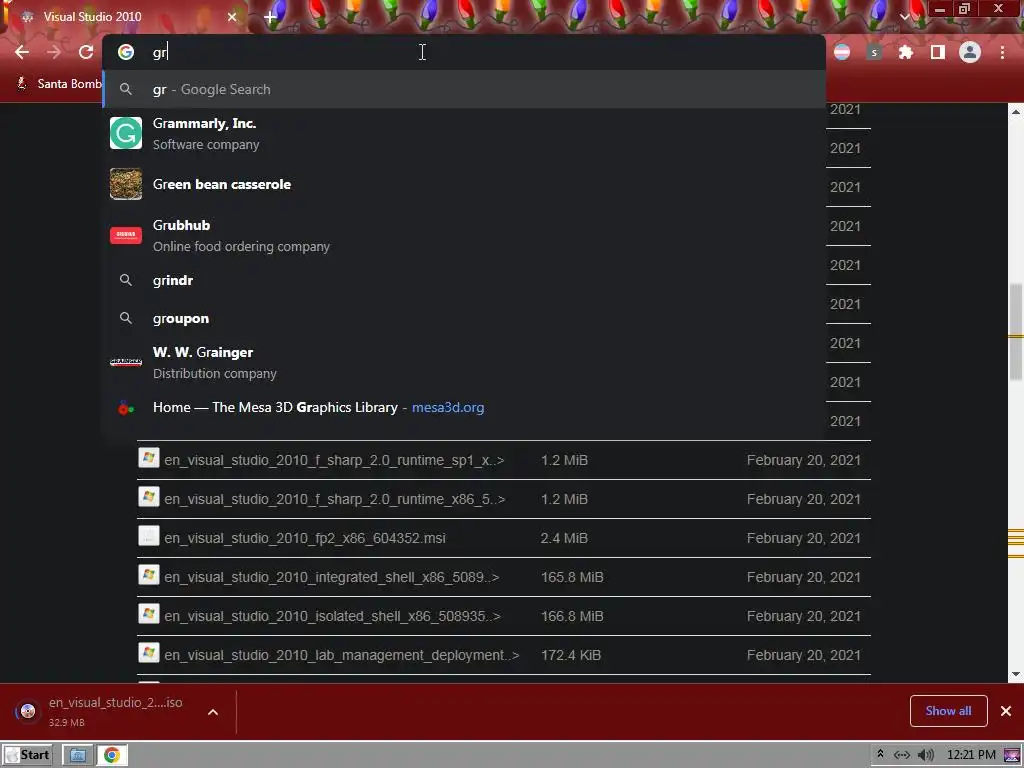Image resolution: width=1024 pixels, height=768 pixels.
Task: Open the volume speaker icon
Action: [926, 756]
